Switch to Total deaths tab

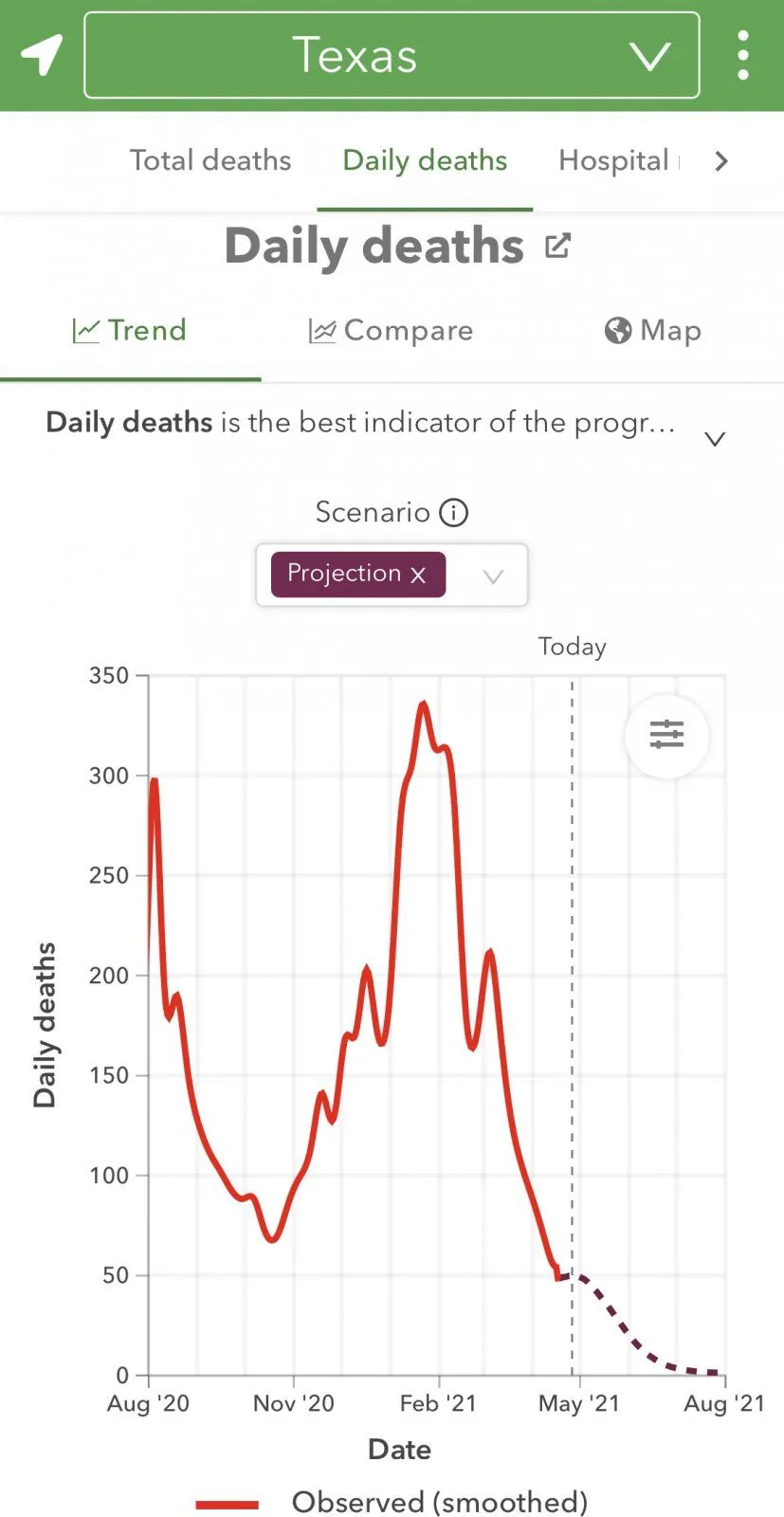[x=210, y=160]
